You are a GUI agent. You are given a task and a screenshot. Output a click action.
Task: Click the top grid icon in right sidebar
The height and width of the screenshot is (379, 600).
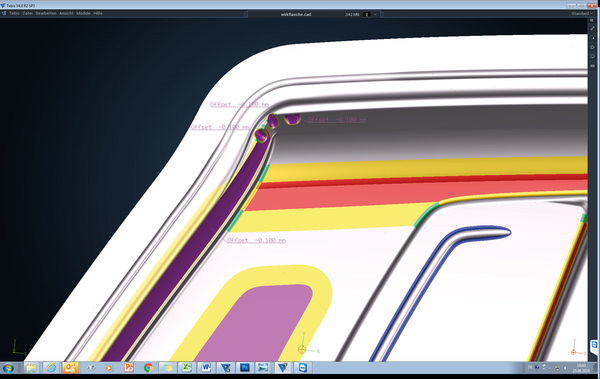[x=593, y=20]
